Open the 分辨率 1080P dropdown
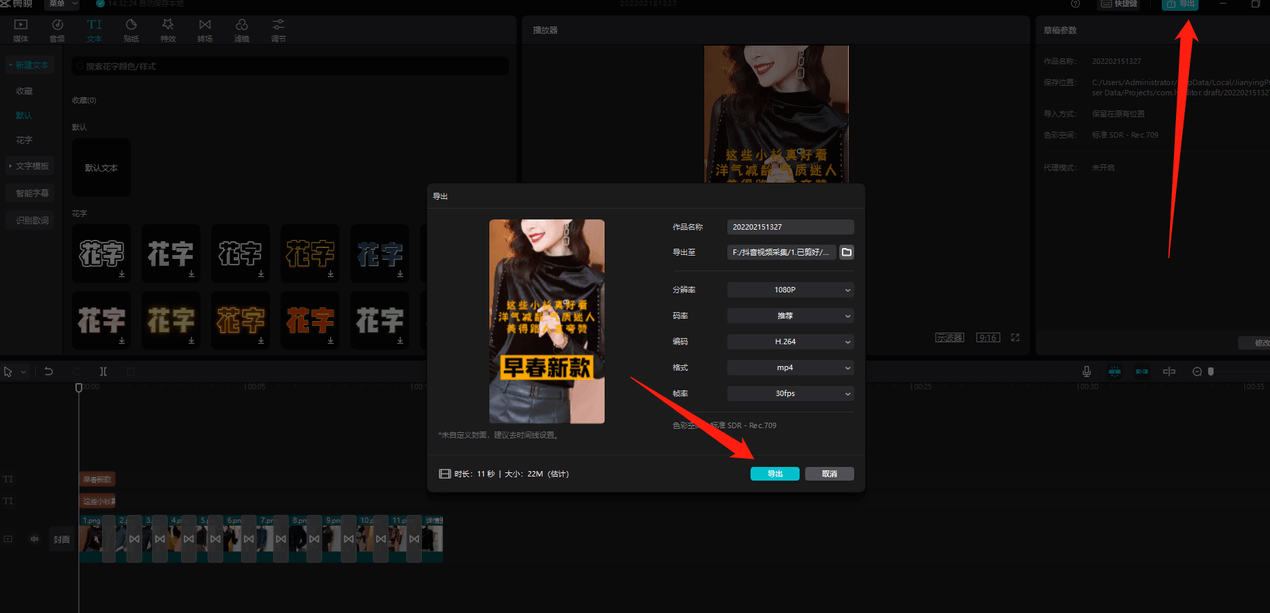The height and width of the screenshot is (613, 1270). tap(790, 290)
